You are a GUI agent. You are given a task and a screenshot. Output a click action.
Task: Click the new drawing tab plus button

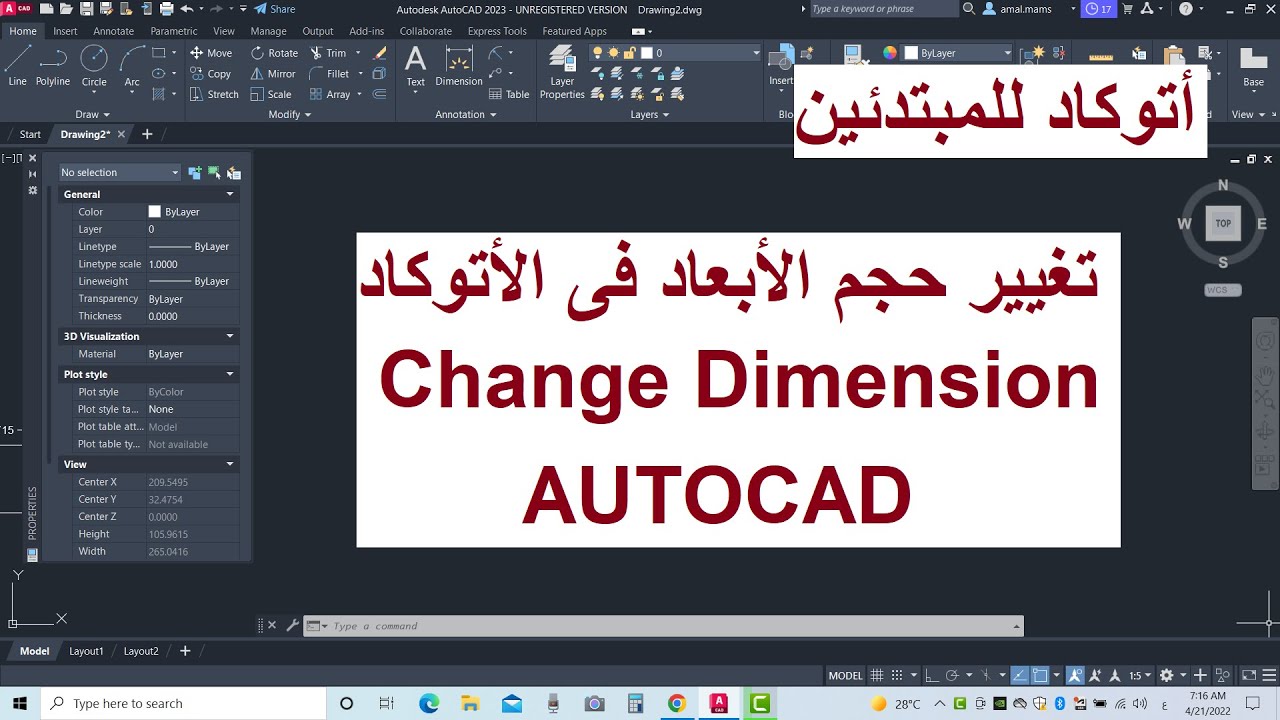coord(147,134)
